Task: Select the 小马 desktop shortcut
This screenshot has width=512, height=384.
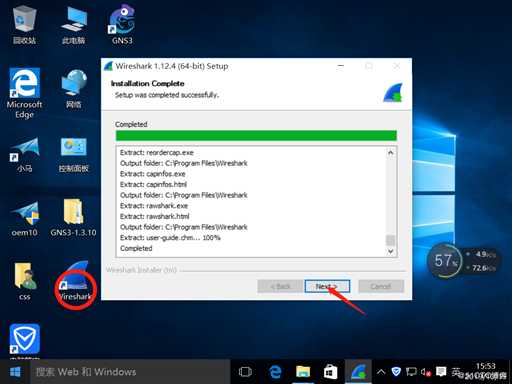Action: 25,154
